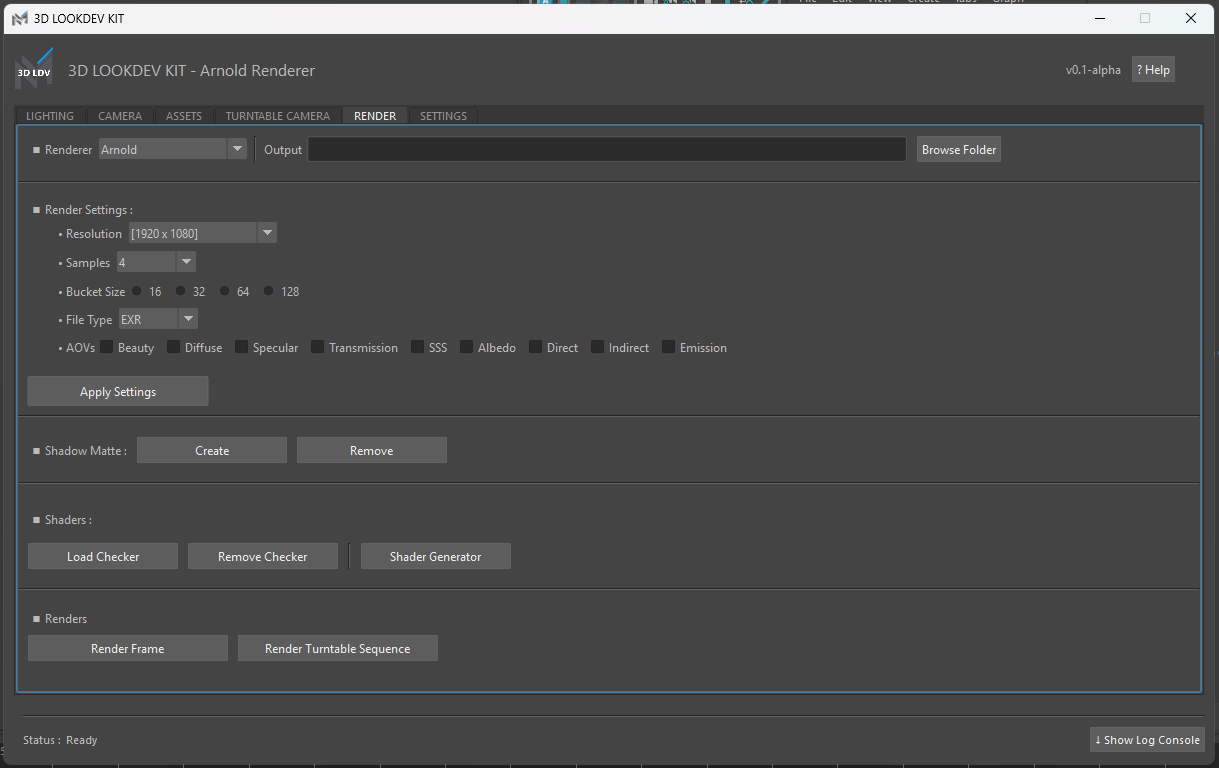1219x768 pixels.
Task: Enable the Beauty AOV checkbox
Action: (x=106, y=347)
